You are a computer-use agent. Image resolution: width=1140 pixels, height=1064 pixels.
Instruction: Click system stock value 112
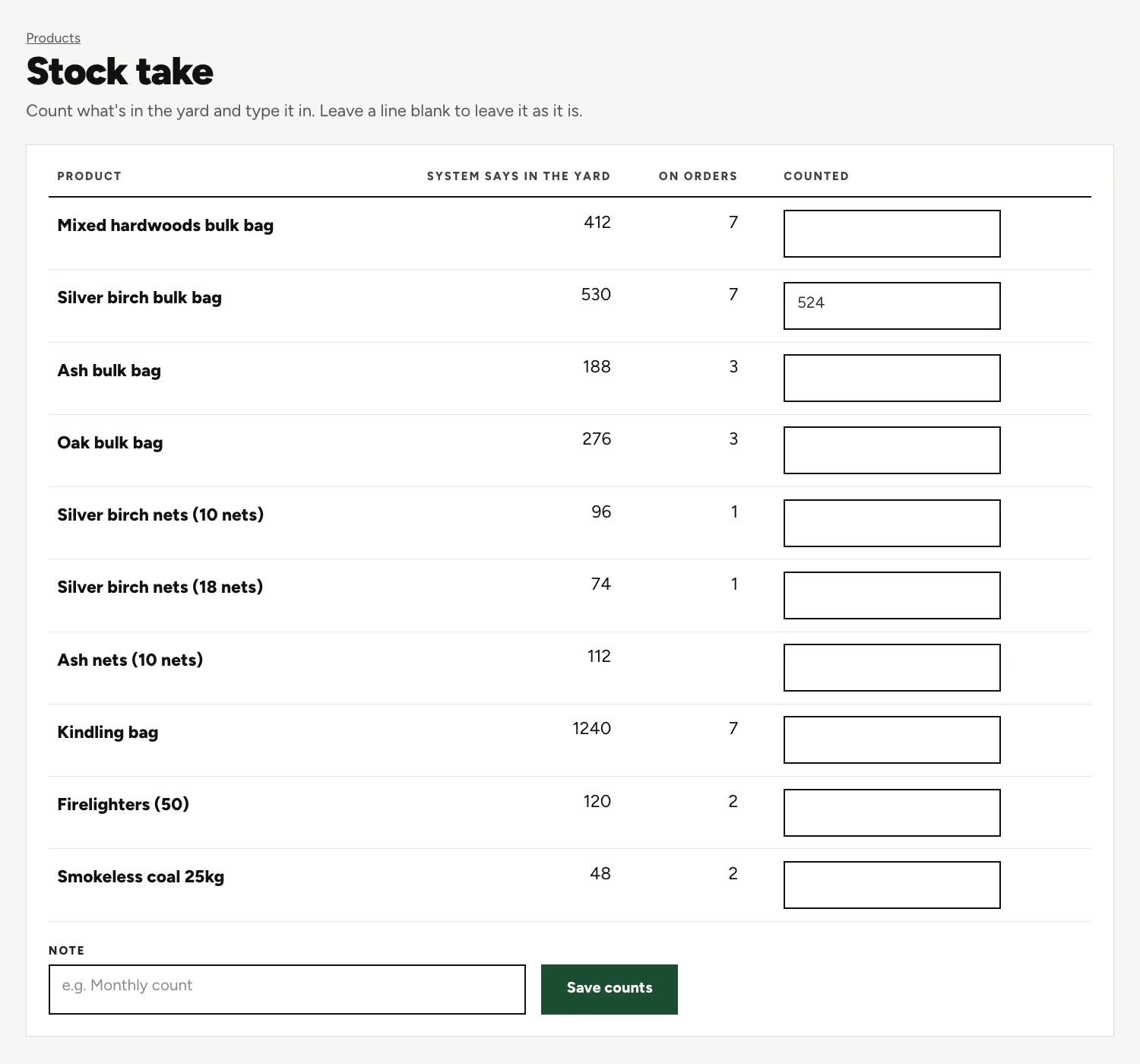click(x=599, y=657)
